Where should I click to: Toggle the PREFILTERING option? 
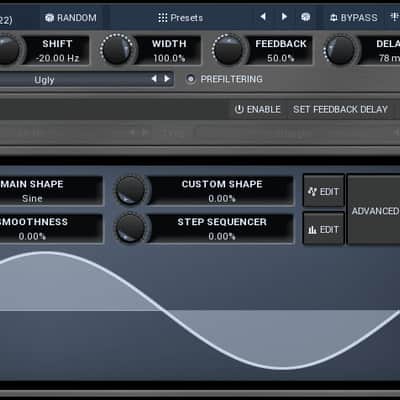(224, 79)
